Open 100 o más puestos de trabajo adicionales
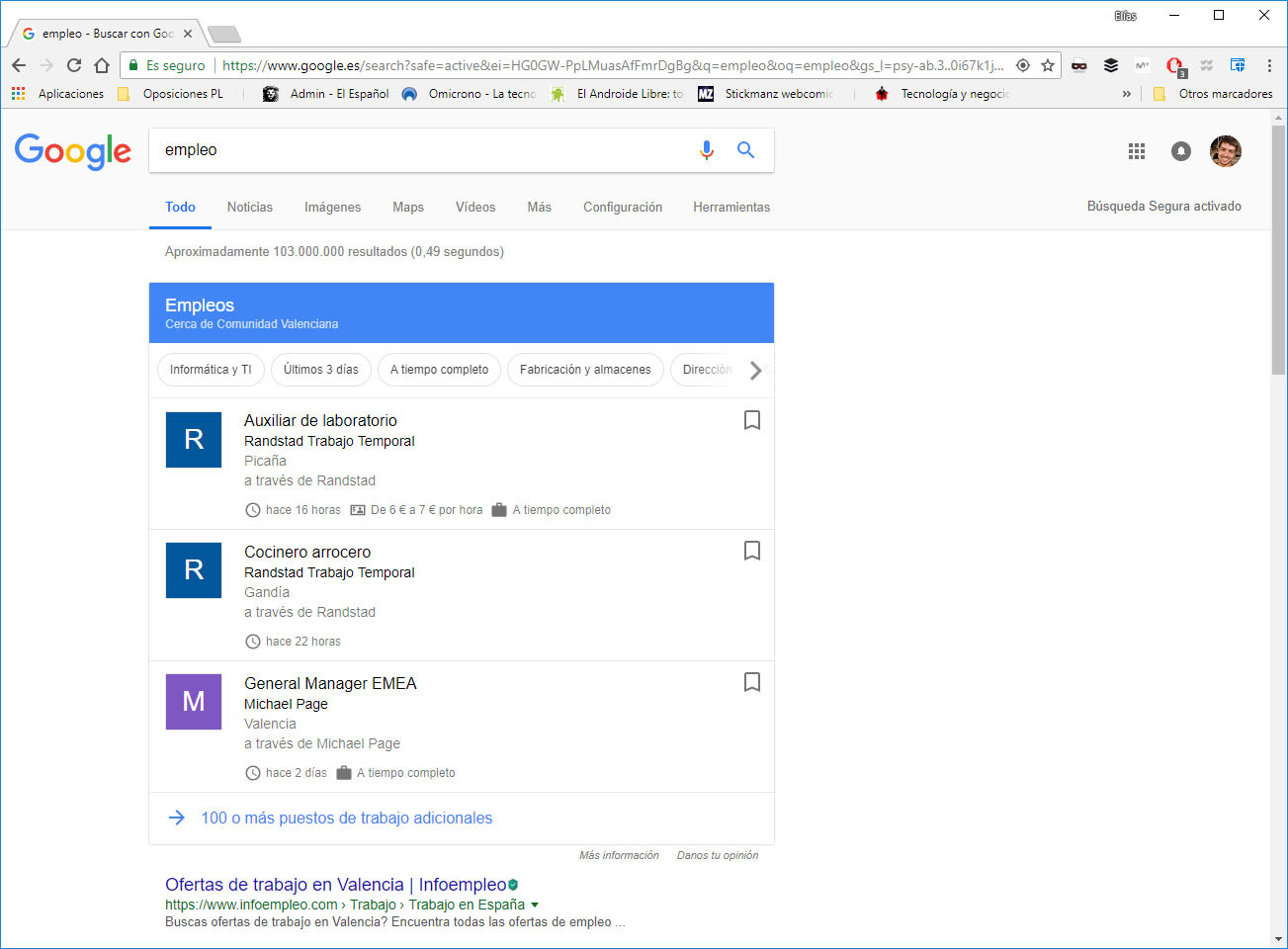 click(x=347, y=818)
